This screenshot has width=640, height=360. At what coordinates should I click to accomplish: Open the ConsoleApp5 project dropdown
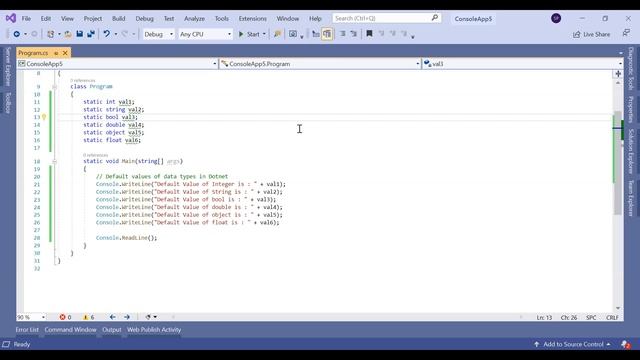[117, 64]
